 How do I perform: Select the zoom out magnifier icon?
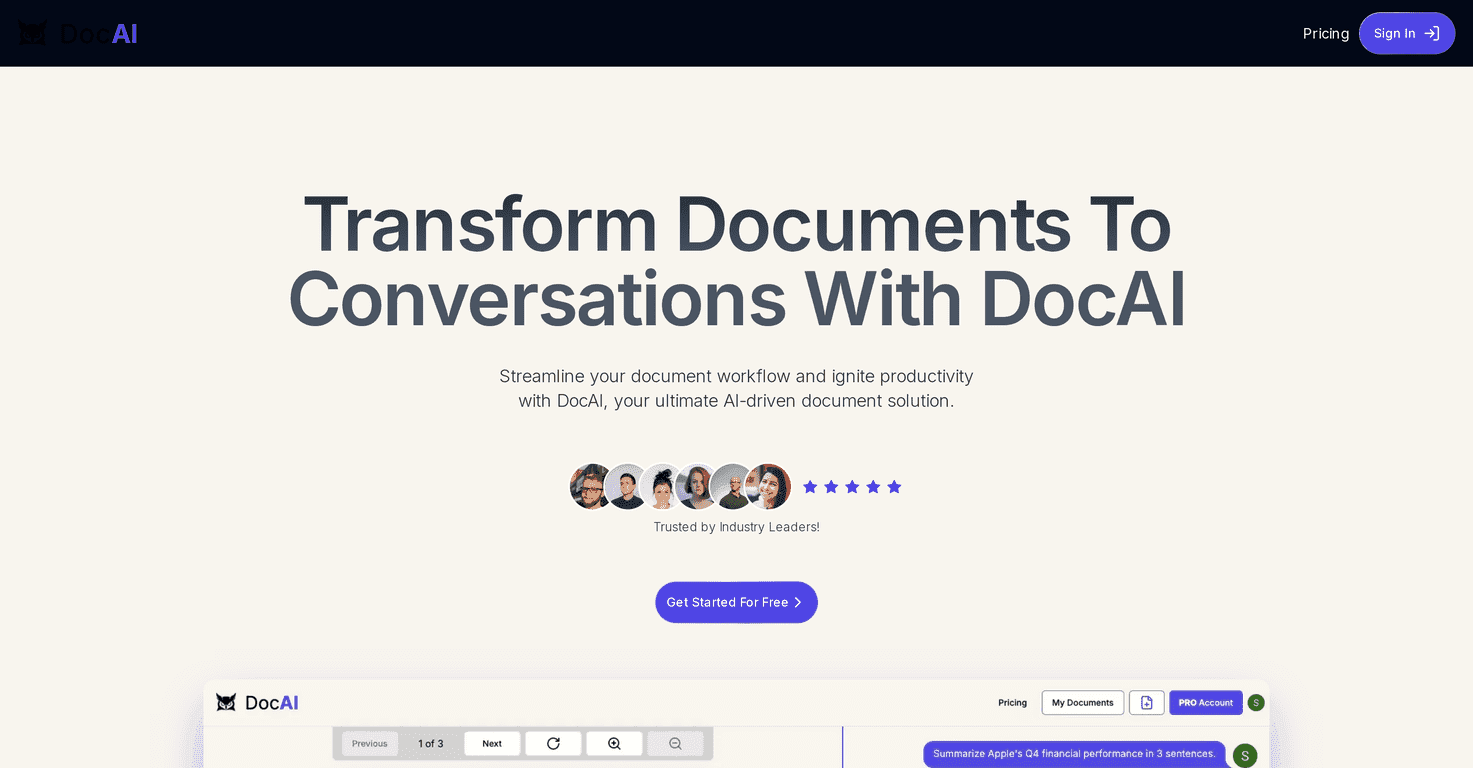(675, 743)
